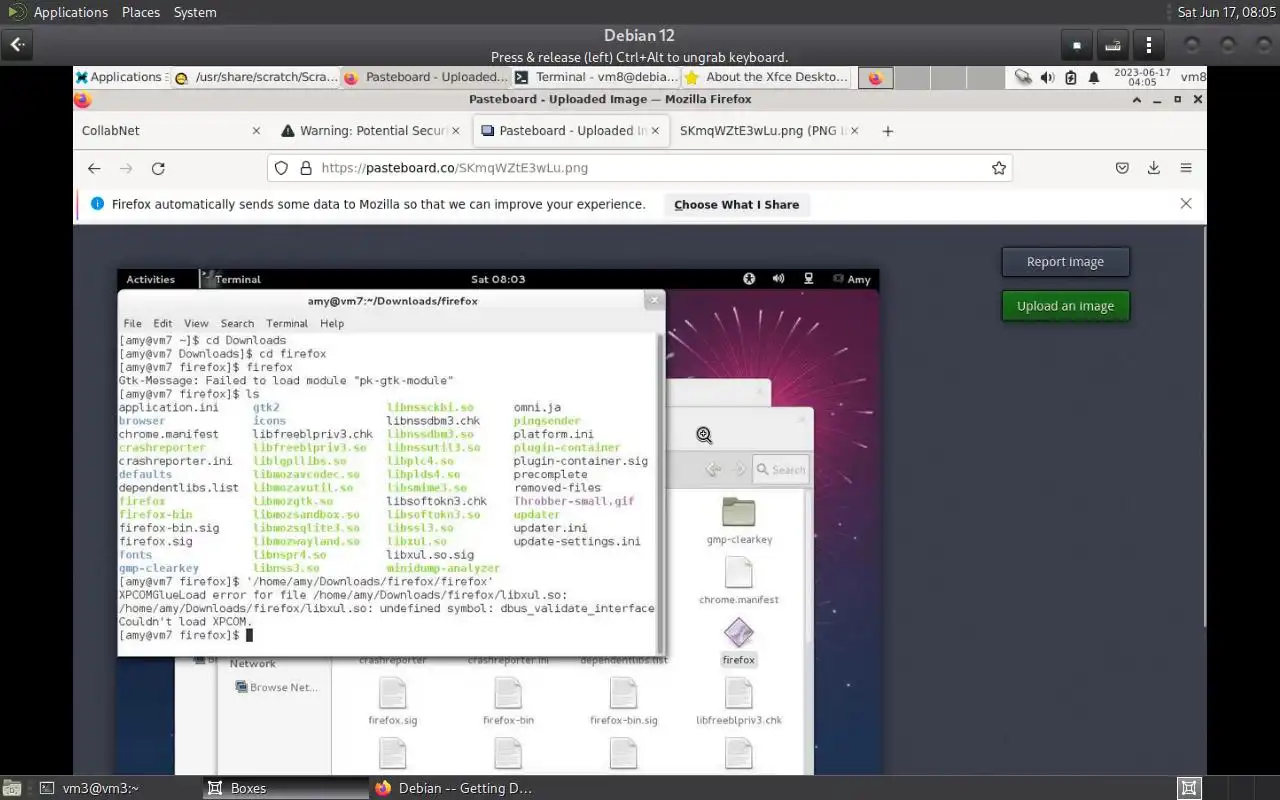Switch to the SKmqWZtE3wLu.png tab
This screenshot has height=800, width=1280.
(769, 130)
